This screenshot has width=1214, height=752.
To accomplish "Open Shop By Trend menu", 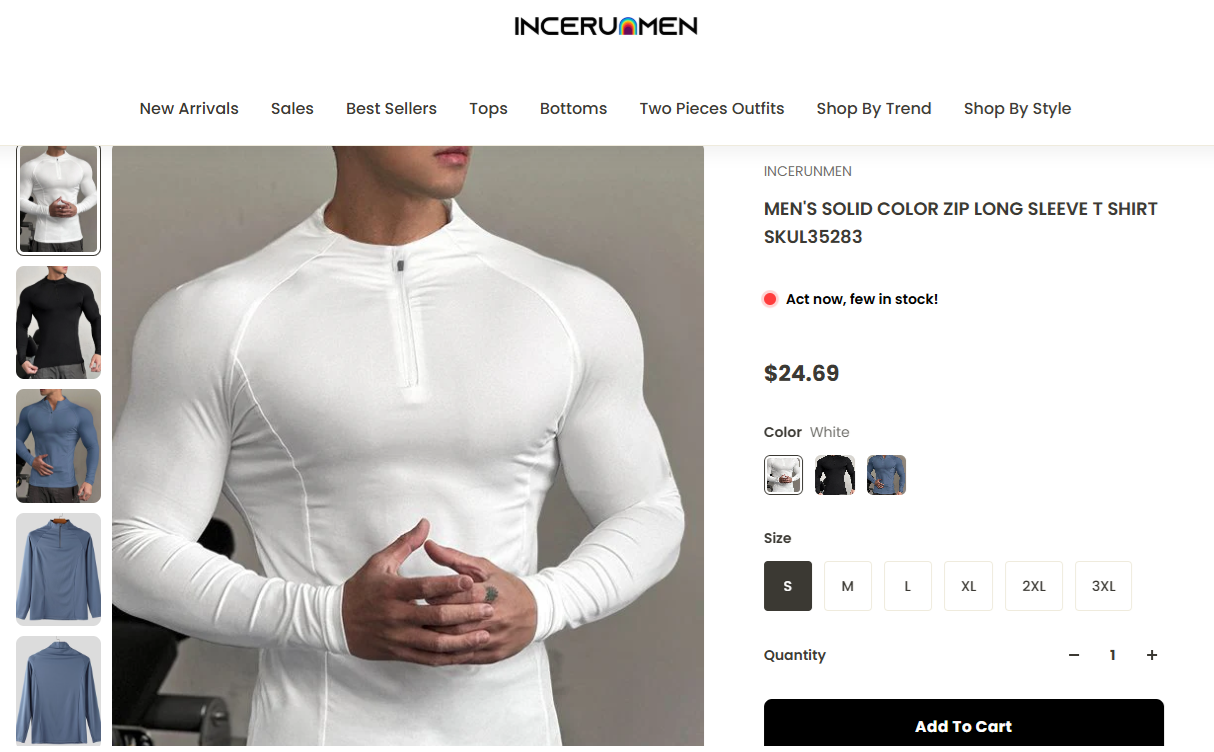I will click(x=874, y=108).
